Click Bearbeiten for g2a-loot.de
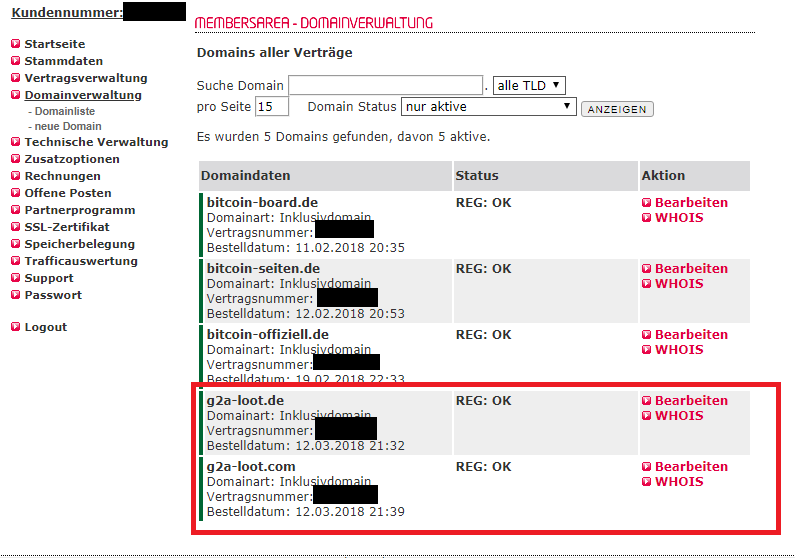Screen dimensions: 795x558 click(691, 401)
